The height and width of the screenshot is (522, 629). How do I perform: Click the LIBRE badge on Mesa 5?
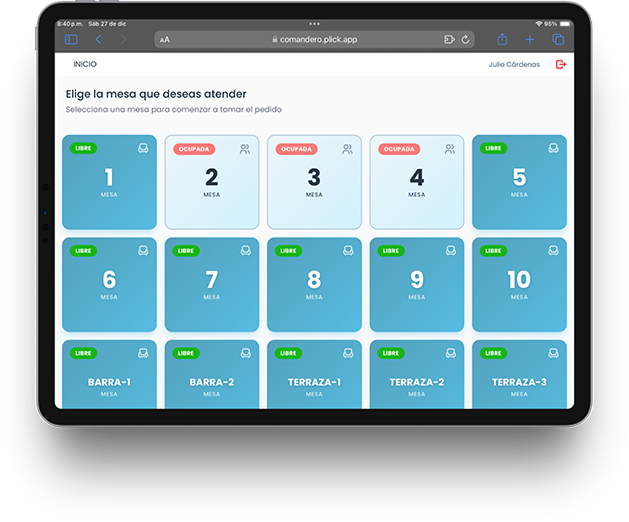click(x=493, y=148)
